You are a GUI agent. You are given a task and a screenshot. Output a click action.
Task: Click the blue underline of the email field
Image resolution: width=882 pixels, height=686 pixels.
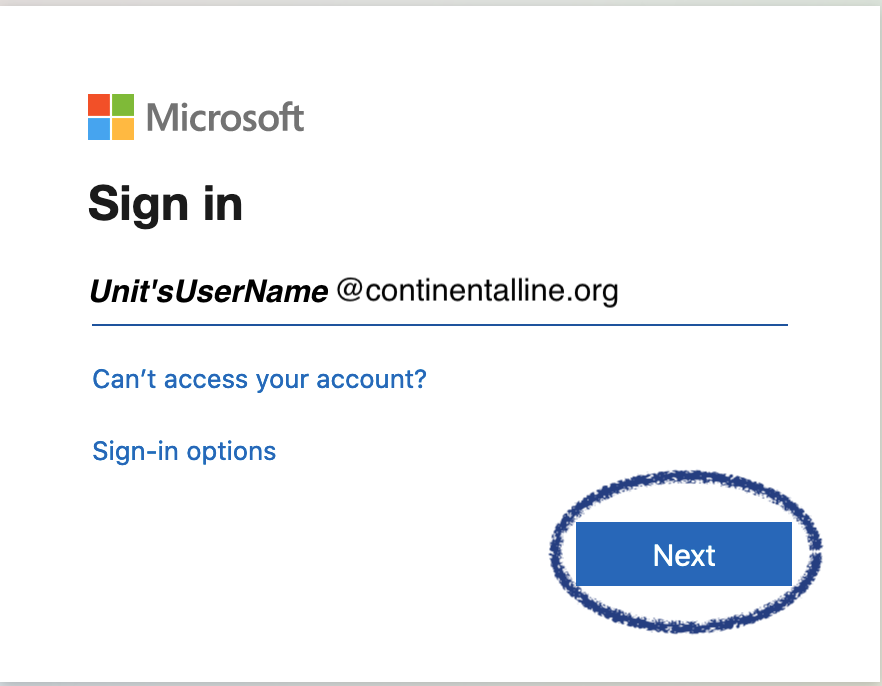[x=440, y=324]
